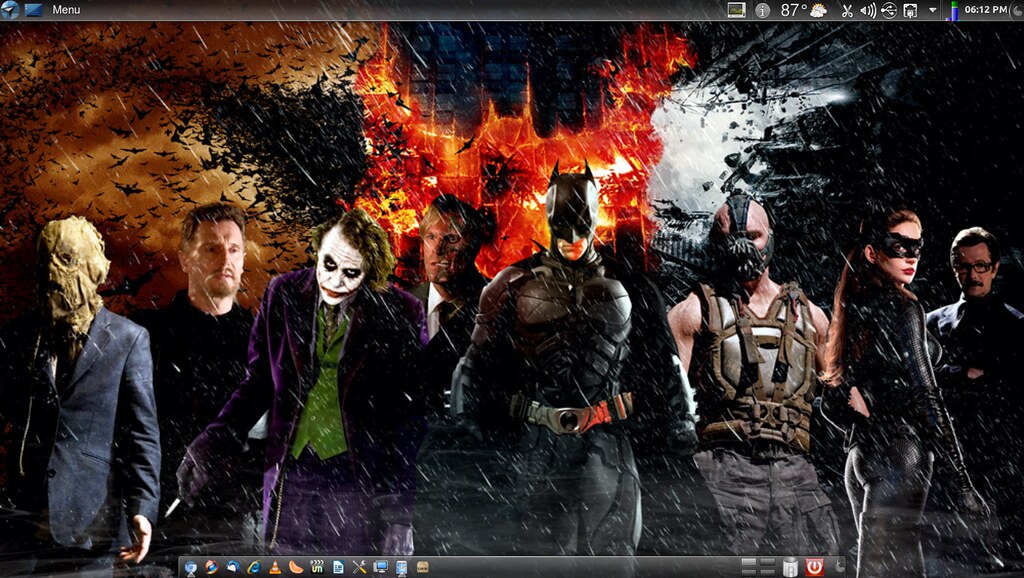The height and width of the screenshot is (578, 1024).
Task: Click the wired network connection icon
Action: [910, 11]
